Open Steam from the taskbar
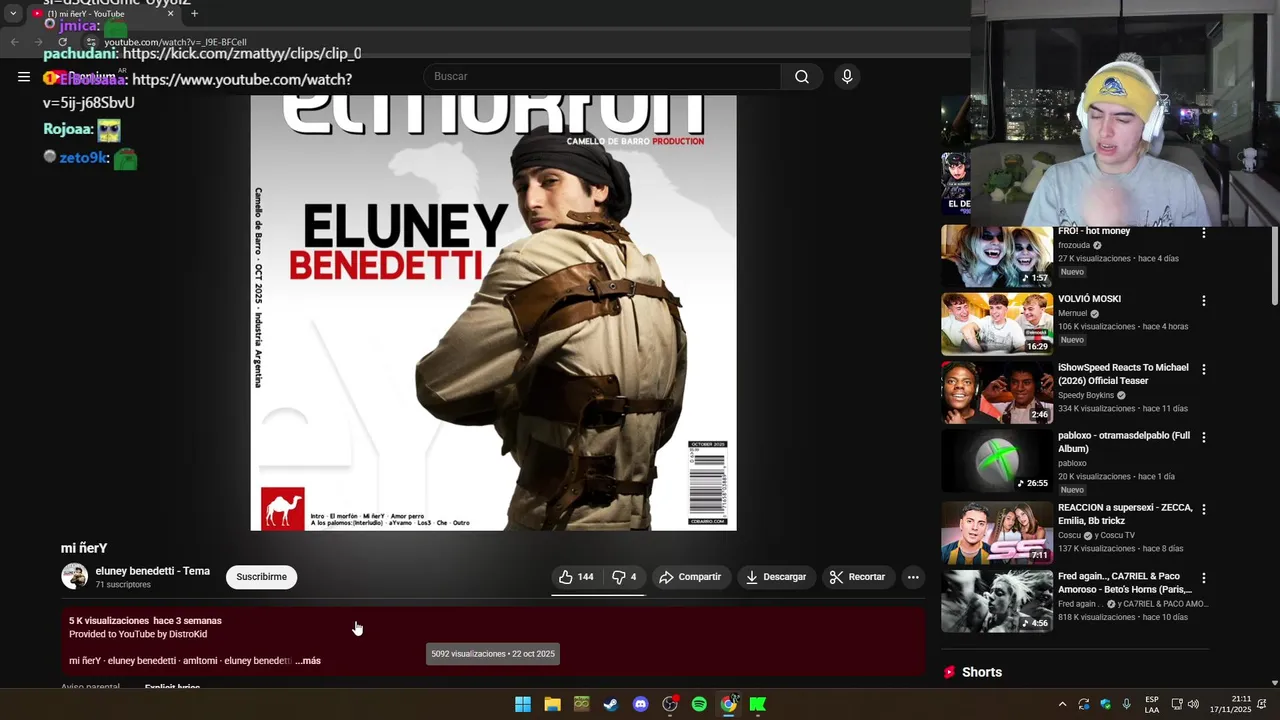 click(611, 704)
